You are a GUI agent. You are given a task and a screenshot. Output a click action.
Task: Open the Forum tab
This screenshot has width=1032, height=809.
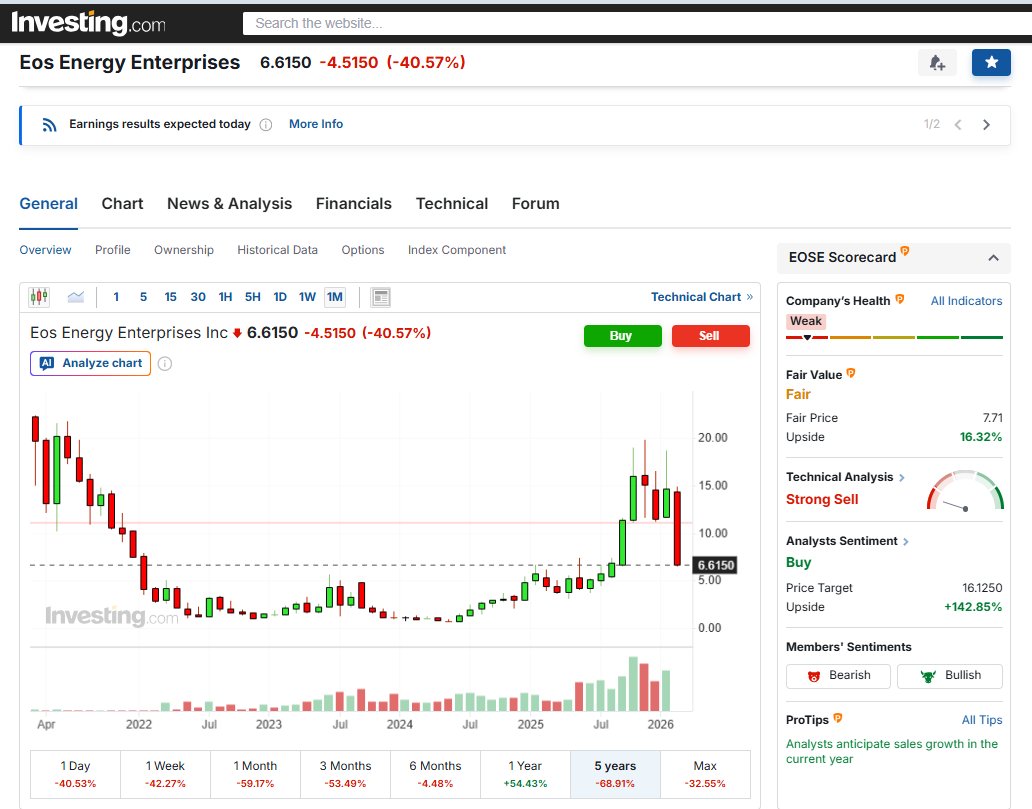click(x=536, y=203)
